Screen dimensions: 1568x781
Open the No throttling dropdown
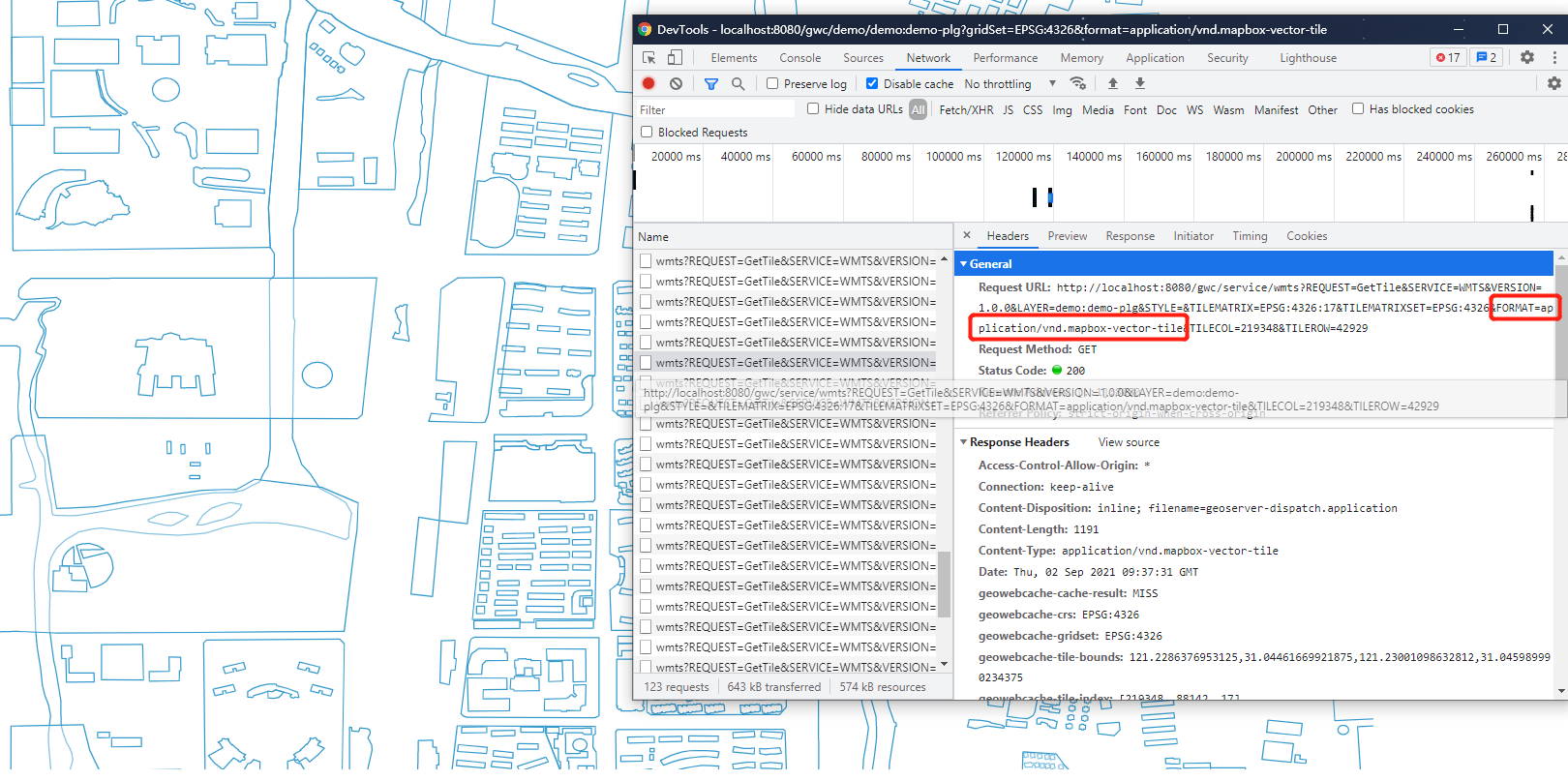pos(1010,84)
